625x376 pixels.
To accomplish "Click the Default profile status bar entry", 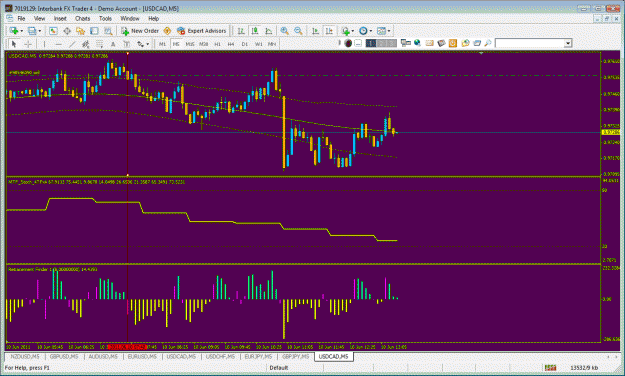I will tap(279, 368).
